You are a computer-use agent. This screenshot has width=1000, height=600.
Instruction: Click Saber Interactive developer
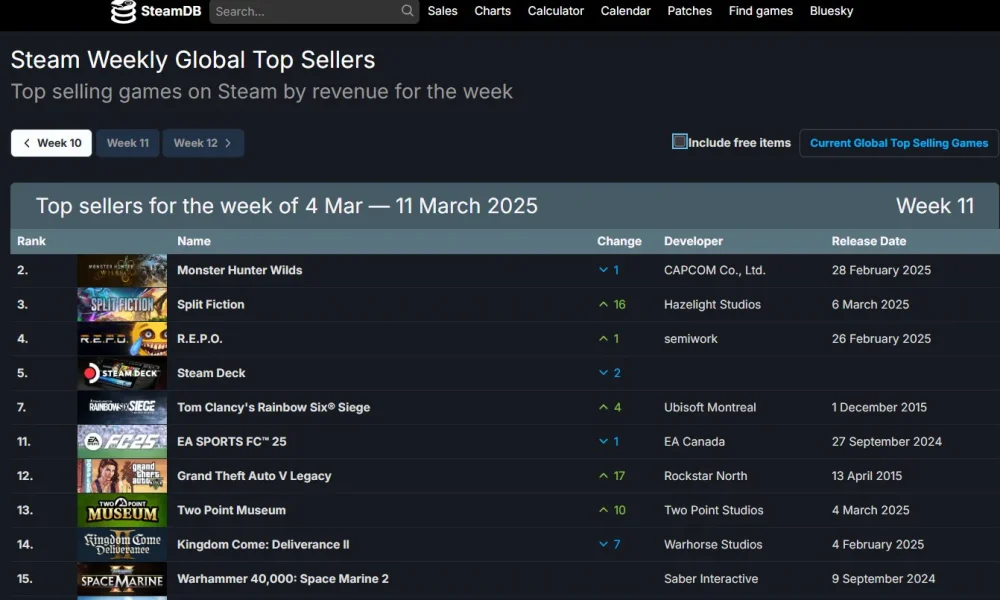coord(711,579)
